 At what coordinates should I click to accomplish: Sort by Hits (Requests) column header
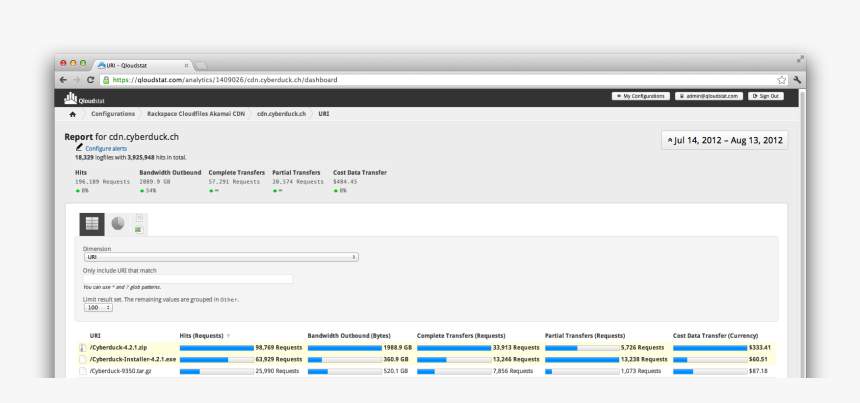[x=201, y=336]
